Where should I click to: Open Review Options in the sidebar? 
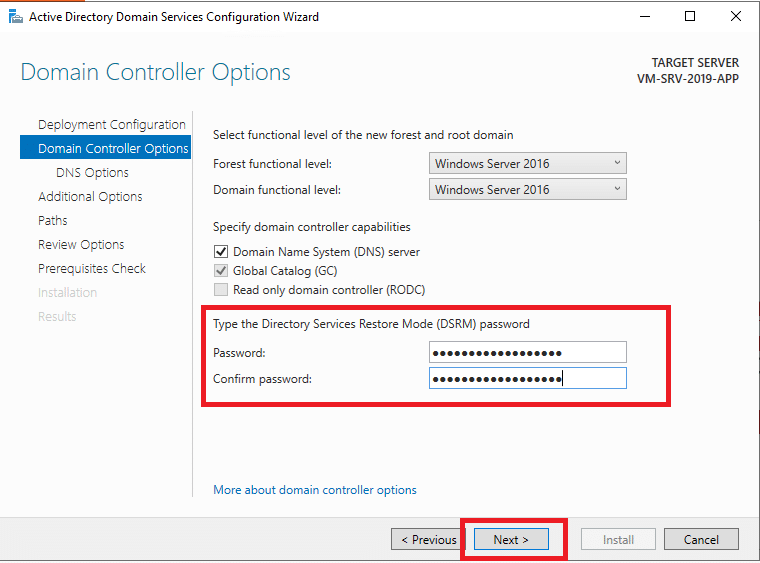pyautogui.click(x=81, y=244)
